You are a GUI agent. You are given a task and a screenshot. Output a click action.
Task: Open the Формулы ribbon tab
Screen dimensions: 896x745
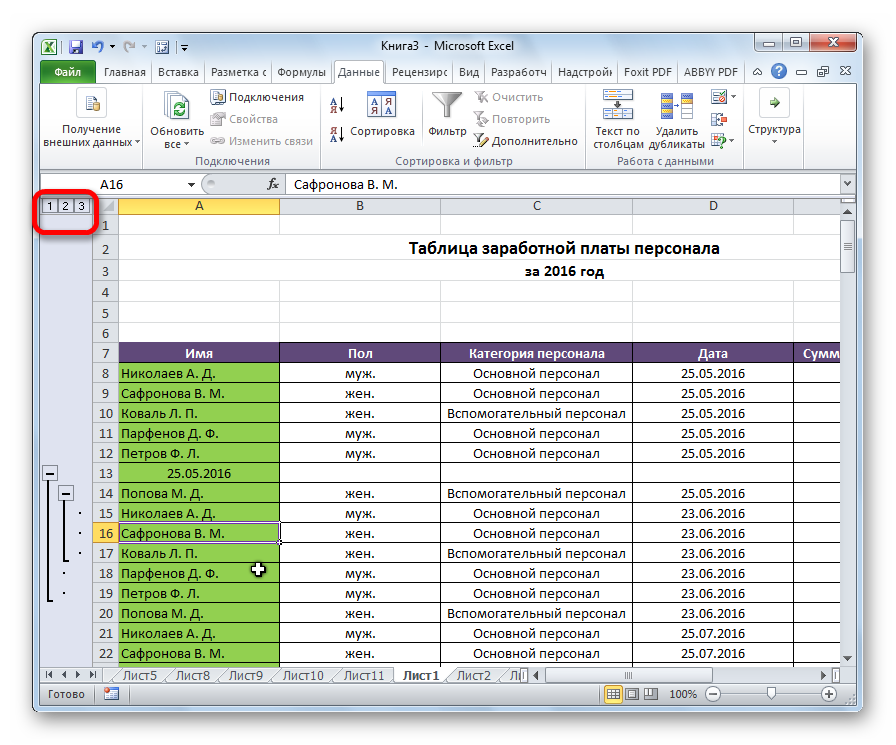pos(301,72)
